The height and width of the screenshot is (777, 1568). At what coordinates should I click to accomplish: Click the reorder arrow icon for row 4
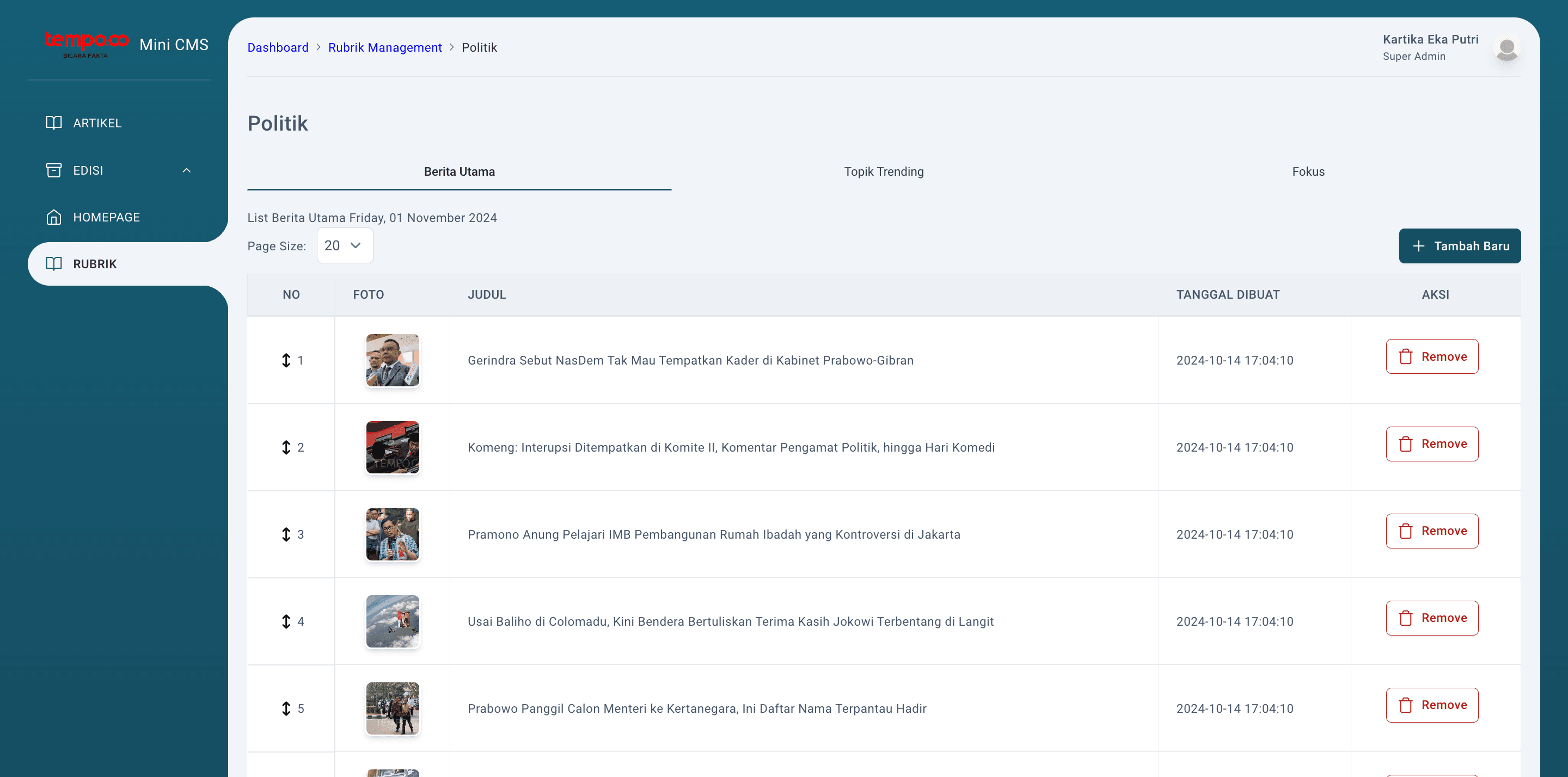tap(286, 621)
